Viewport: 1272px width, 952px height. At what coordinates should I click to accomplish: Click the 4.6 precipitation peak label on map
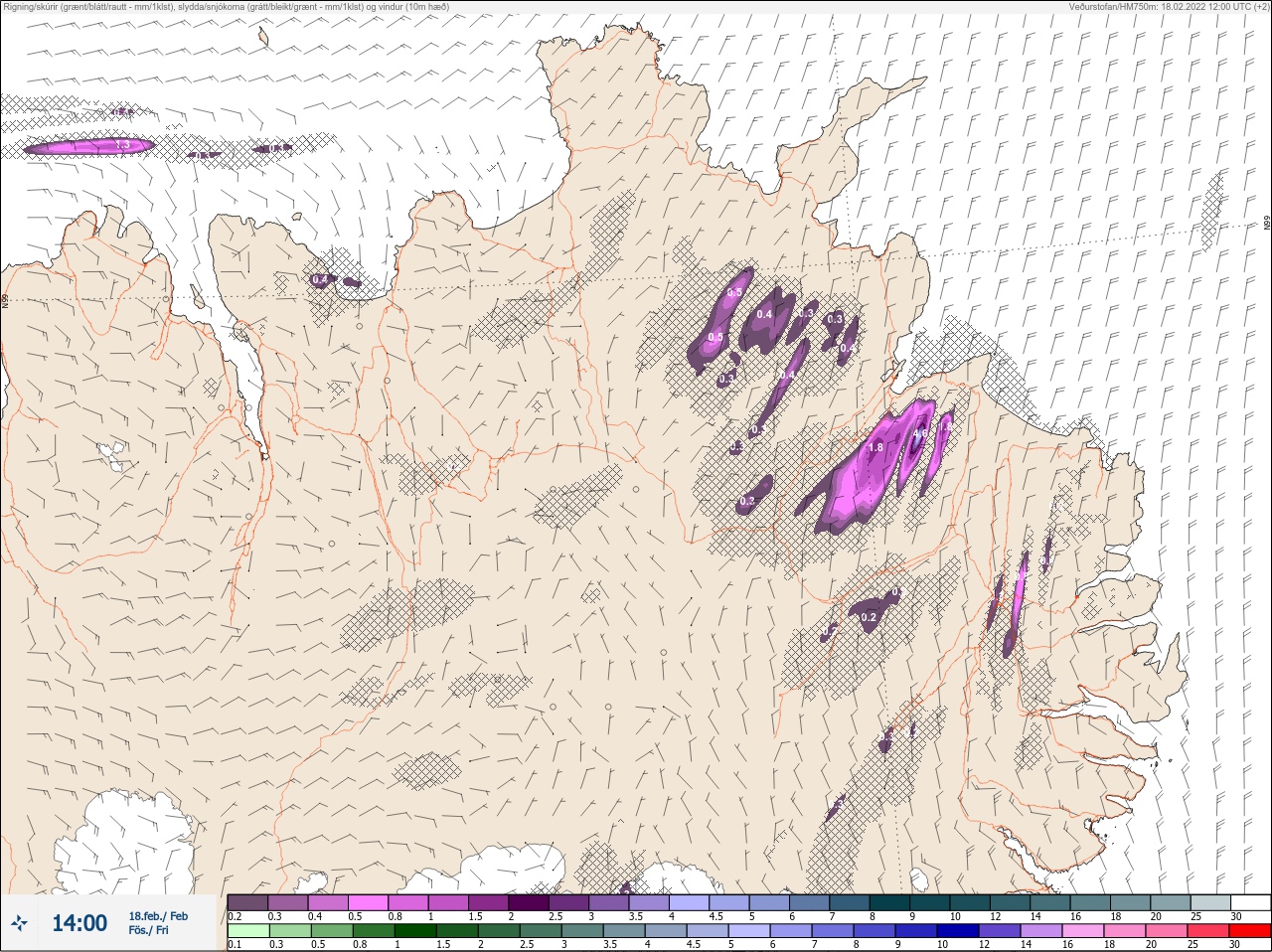click(920, 433)
